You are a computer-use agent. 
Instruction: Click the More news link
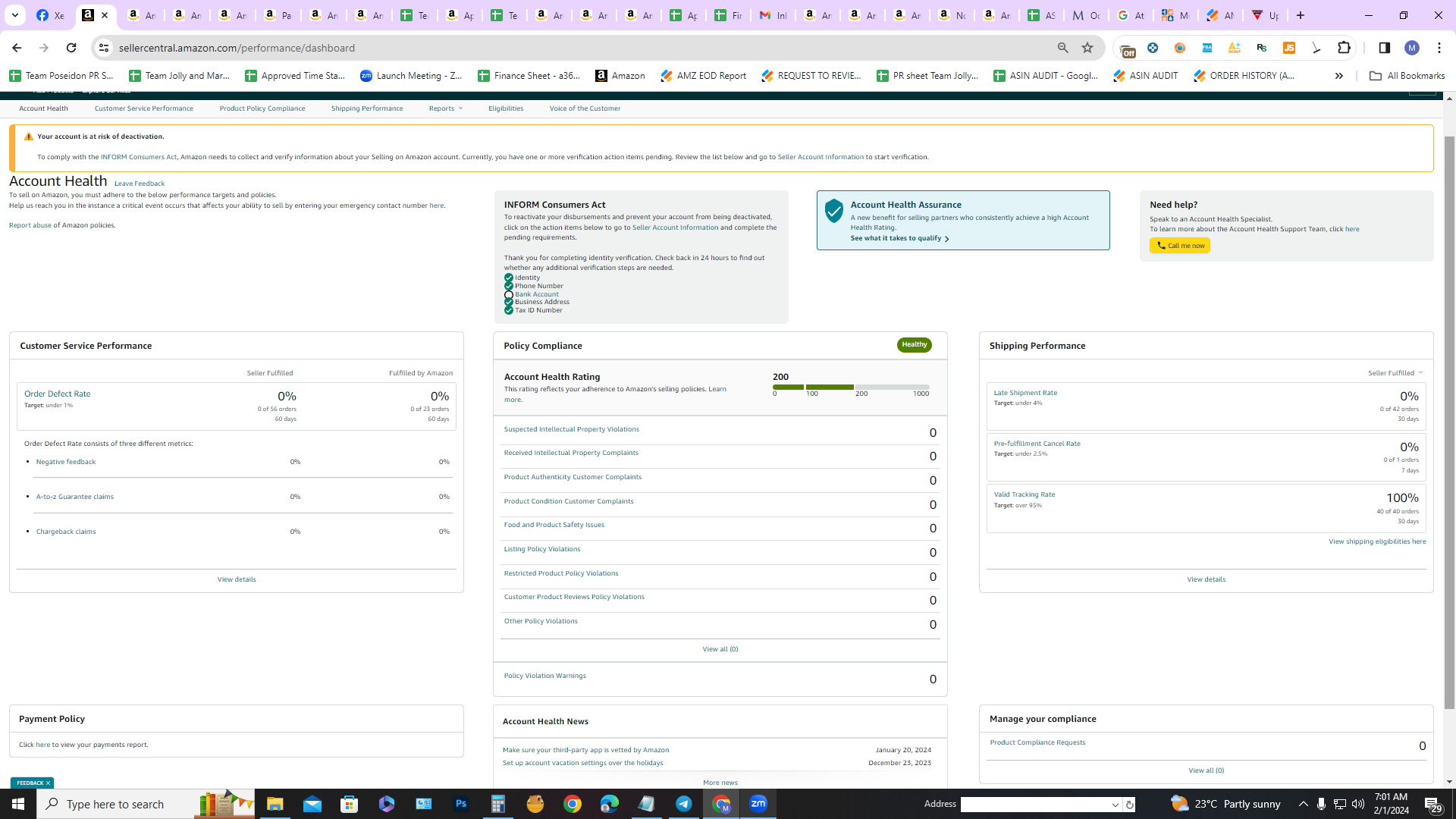(720, 783)
